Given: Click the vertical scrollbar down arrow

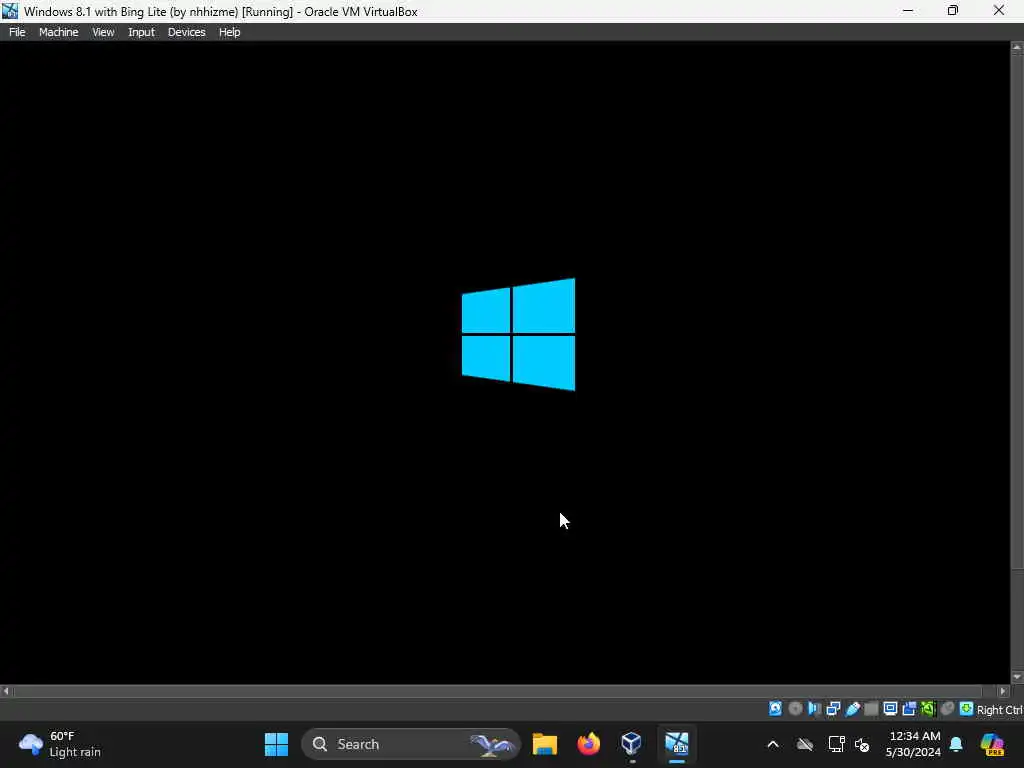Looking at the screenshot, I should 1017,677.
